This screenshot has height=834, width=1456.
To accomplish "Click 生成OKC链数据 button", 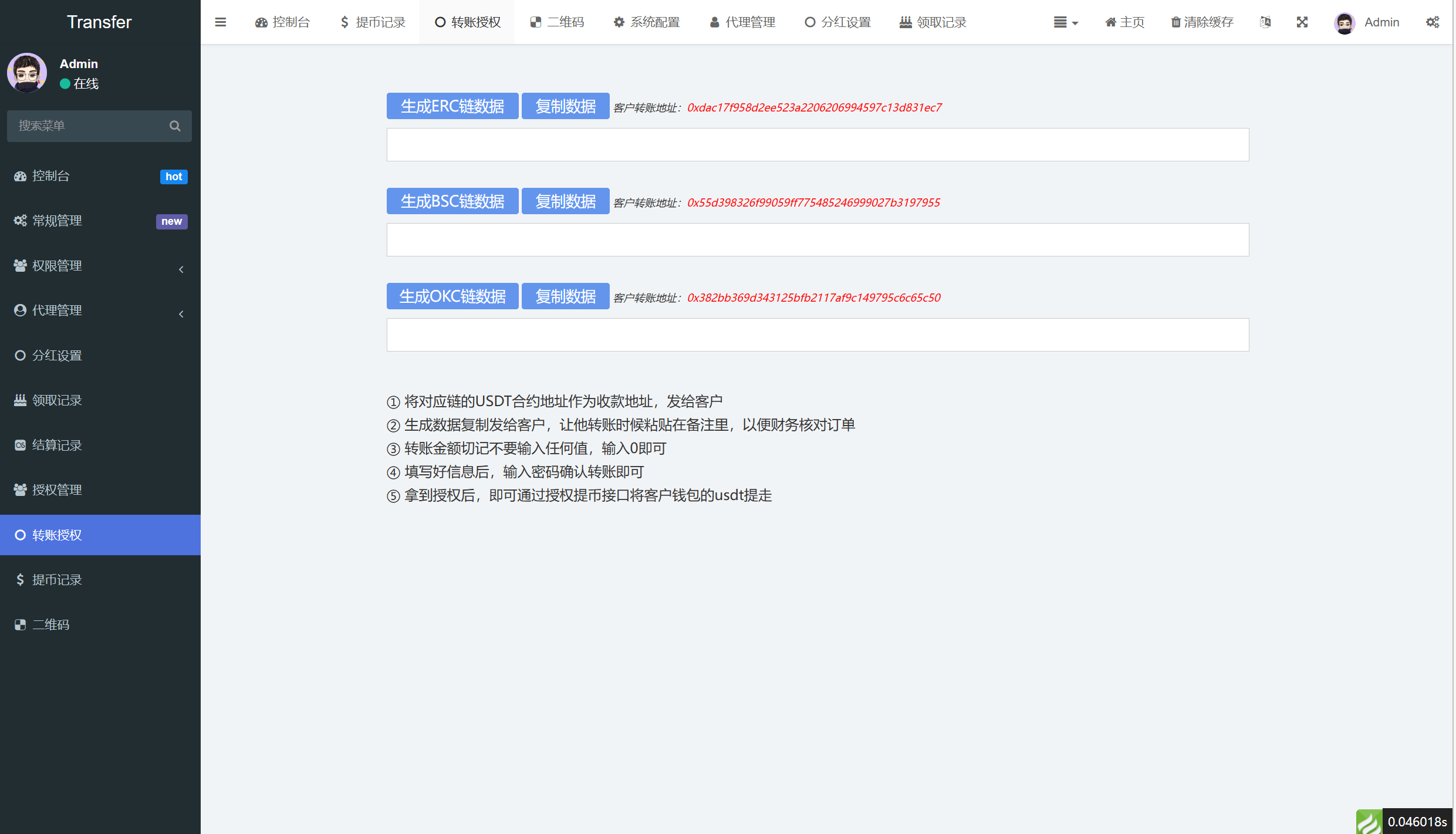I will pyautogui.click(x=452, y=296).
